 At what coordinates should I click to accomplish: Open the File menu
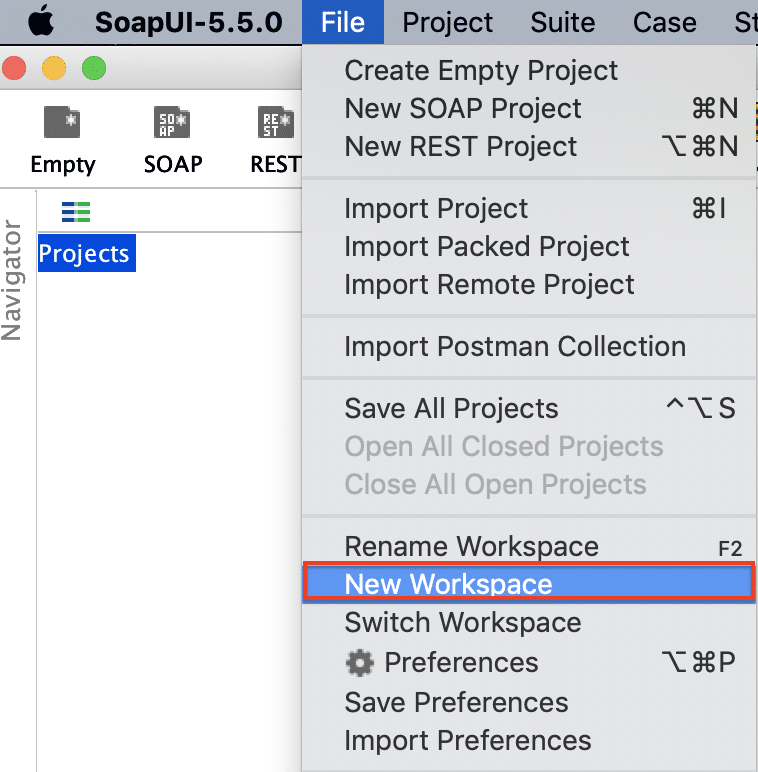(343, 22)
